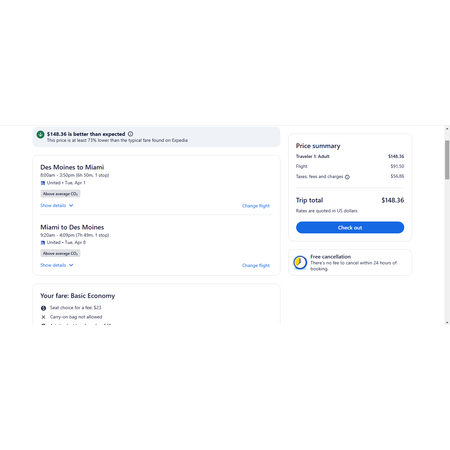This screenshot has height=450, width=450.
Task: Click United logo on Des Moines to Miami
Action: pos(43,183)
